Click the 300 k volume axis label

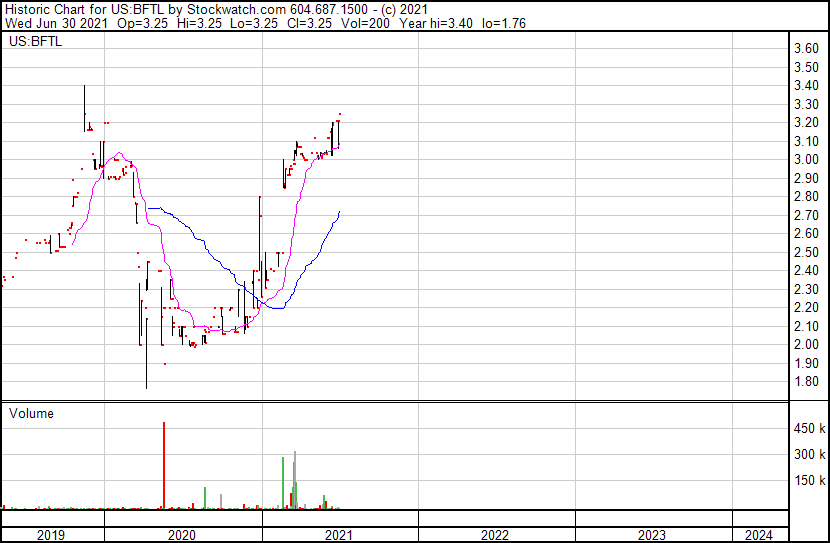809,455
